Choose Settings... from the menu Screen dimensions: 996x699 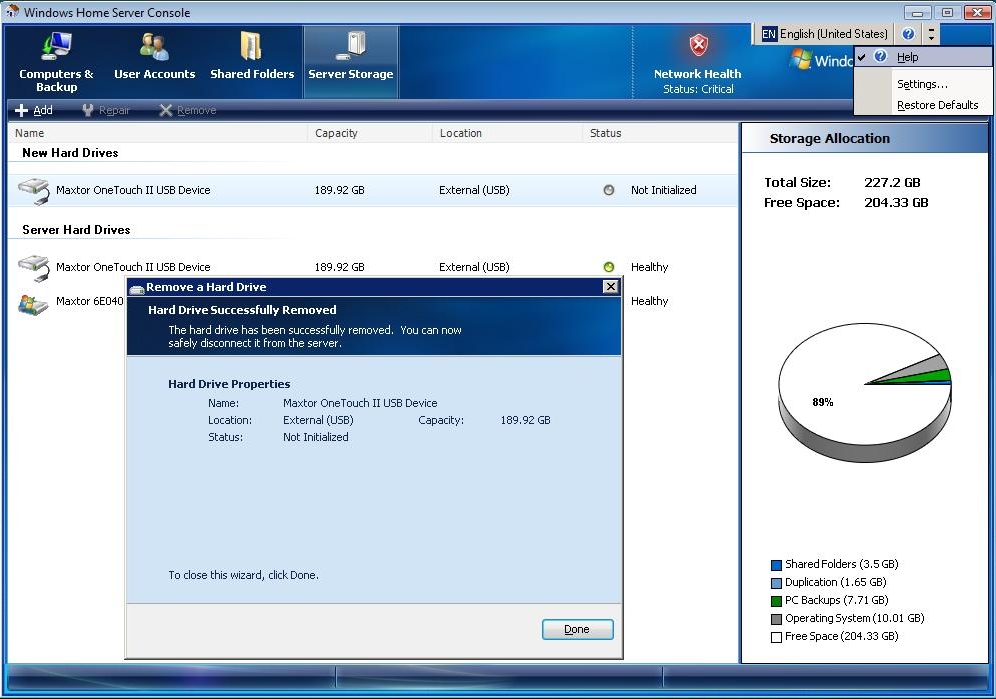coord(922,84)
